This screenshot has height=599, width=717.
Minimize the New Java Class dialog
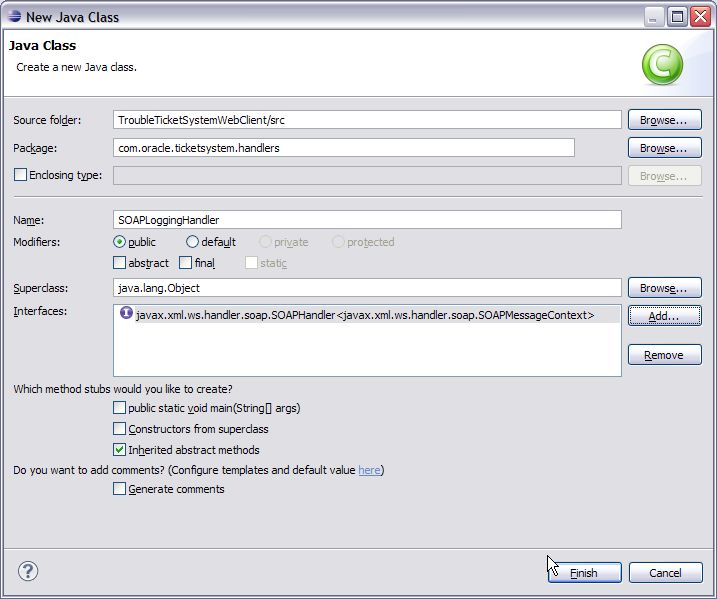[653, 17]
